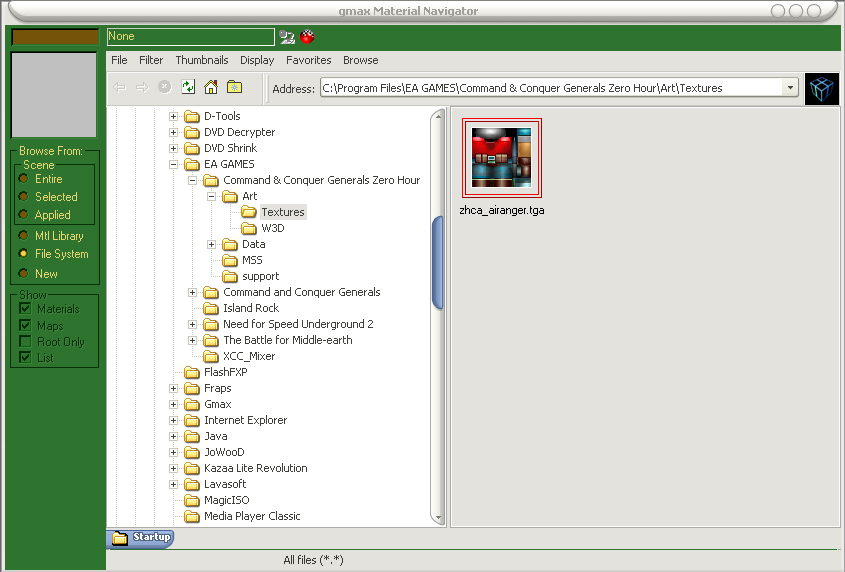Screen dimensions: 845x572
Task: Toggle the List checkbox
Action: pos(25,357)
